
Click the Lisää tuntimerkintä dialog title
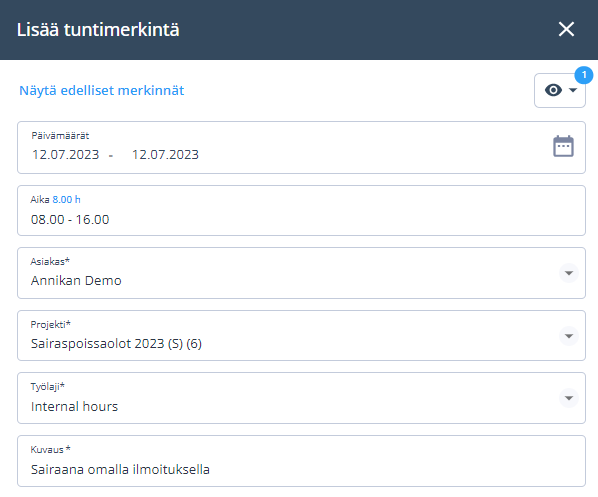pyautogui.click(x=98, y=30)
